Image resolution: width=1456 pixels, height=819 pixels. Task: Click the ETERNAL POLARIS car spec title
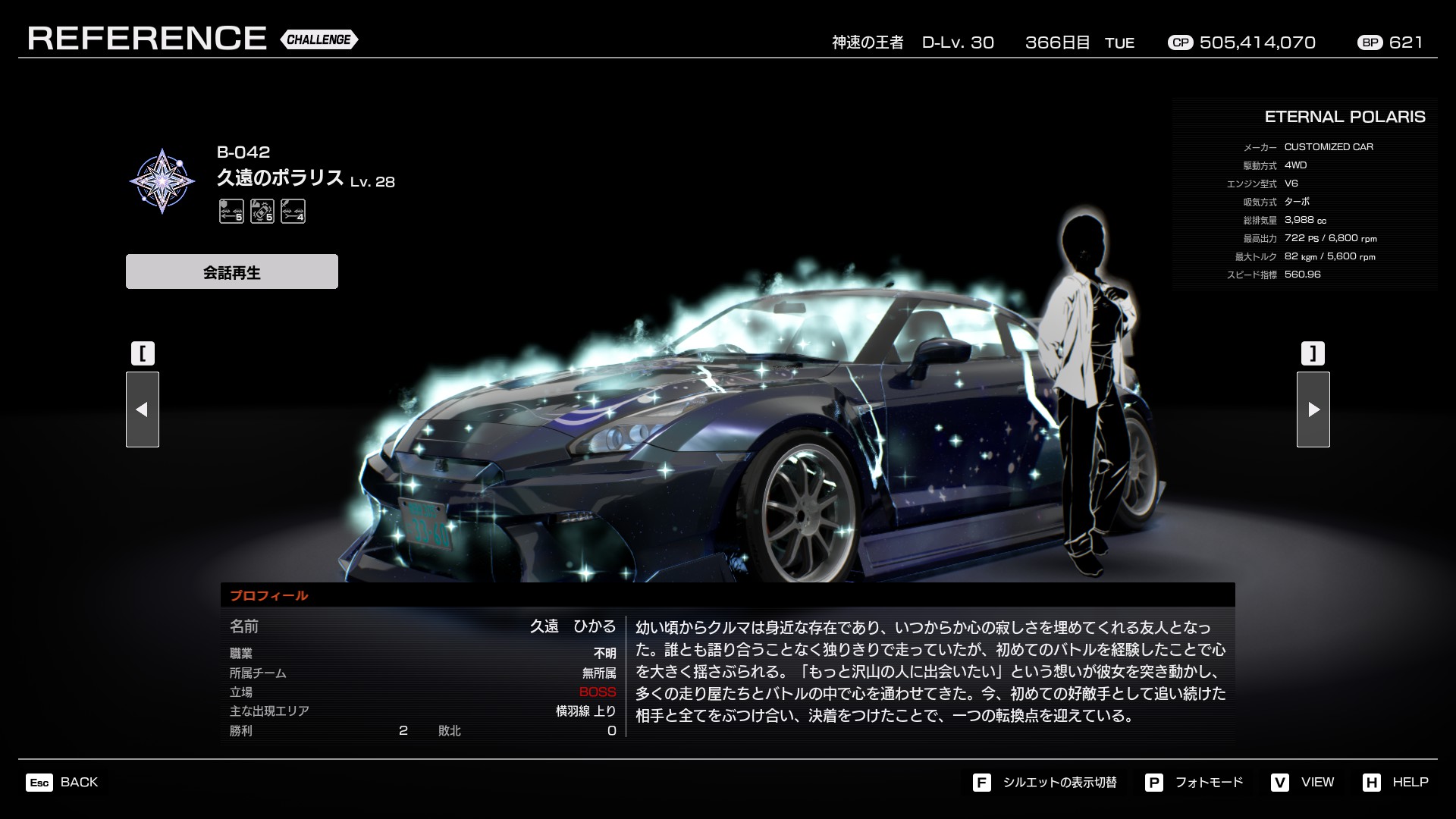pyautogui.click(x=1345, y=117)
